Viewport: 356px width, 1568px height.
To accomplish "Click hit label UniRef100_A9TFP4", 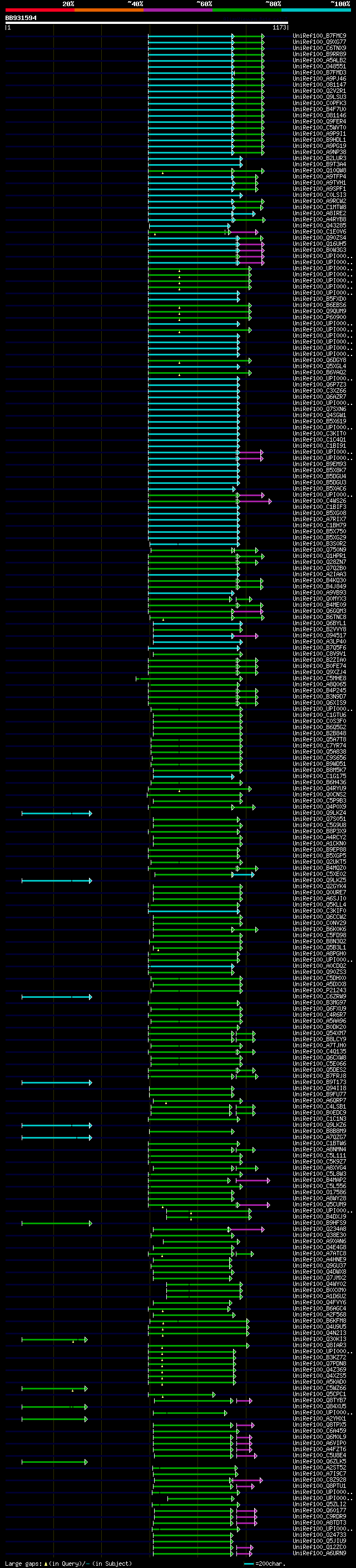I will click(x=319, y=176).
